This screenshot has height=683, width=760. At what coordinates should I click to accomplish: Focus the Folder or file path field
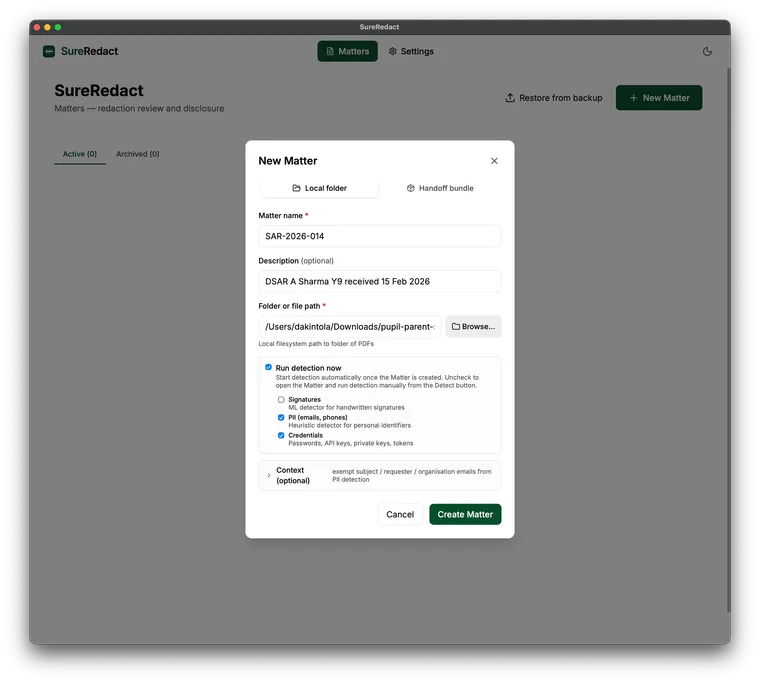[x=350, y=327]
